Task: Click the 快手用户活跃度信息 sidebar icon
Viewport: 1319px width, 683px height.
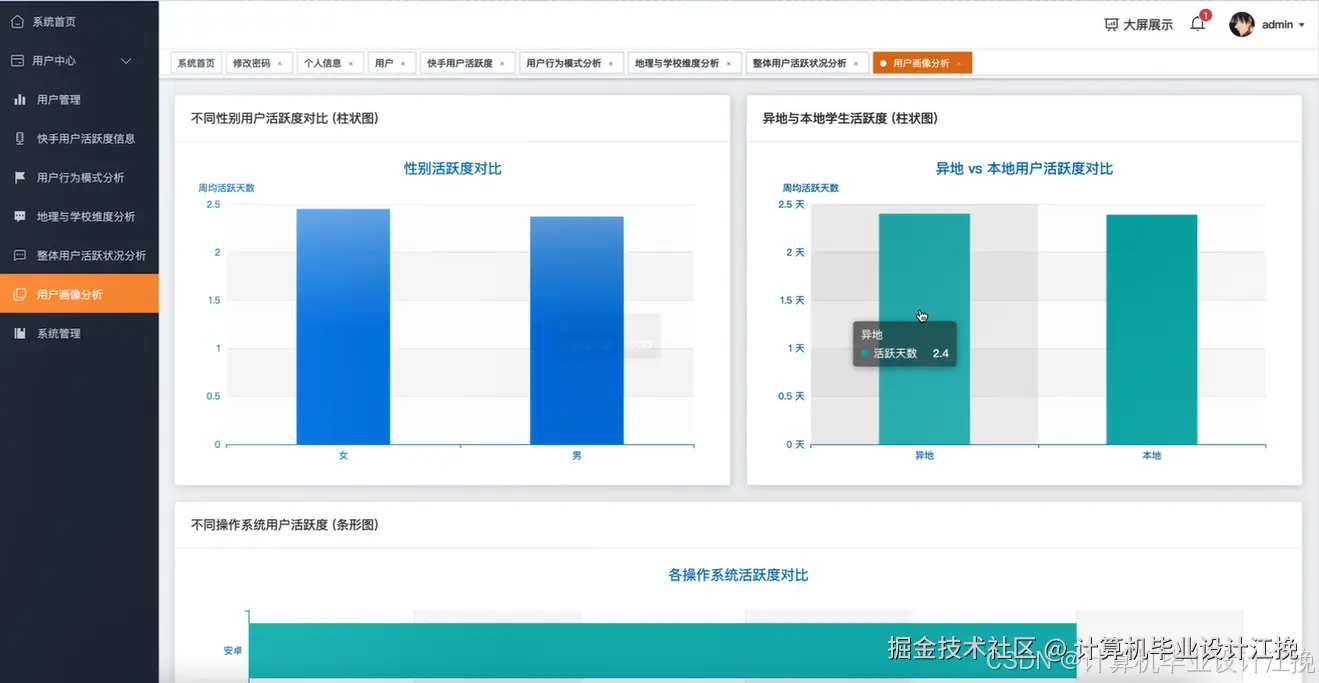Action: (20, 138)
